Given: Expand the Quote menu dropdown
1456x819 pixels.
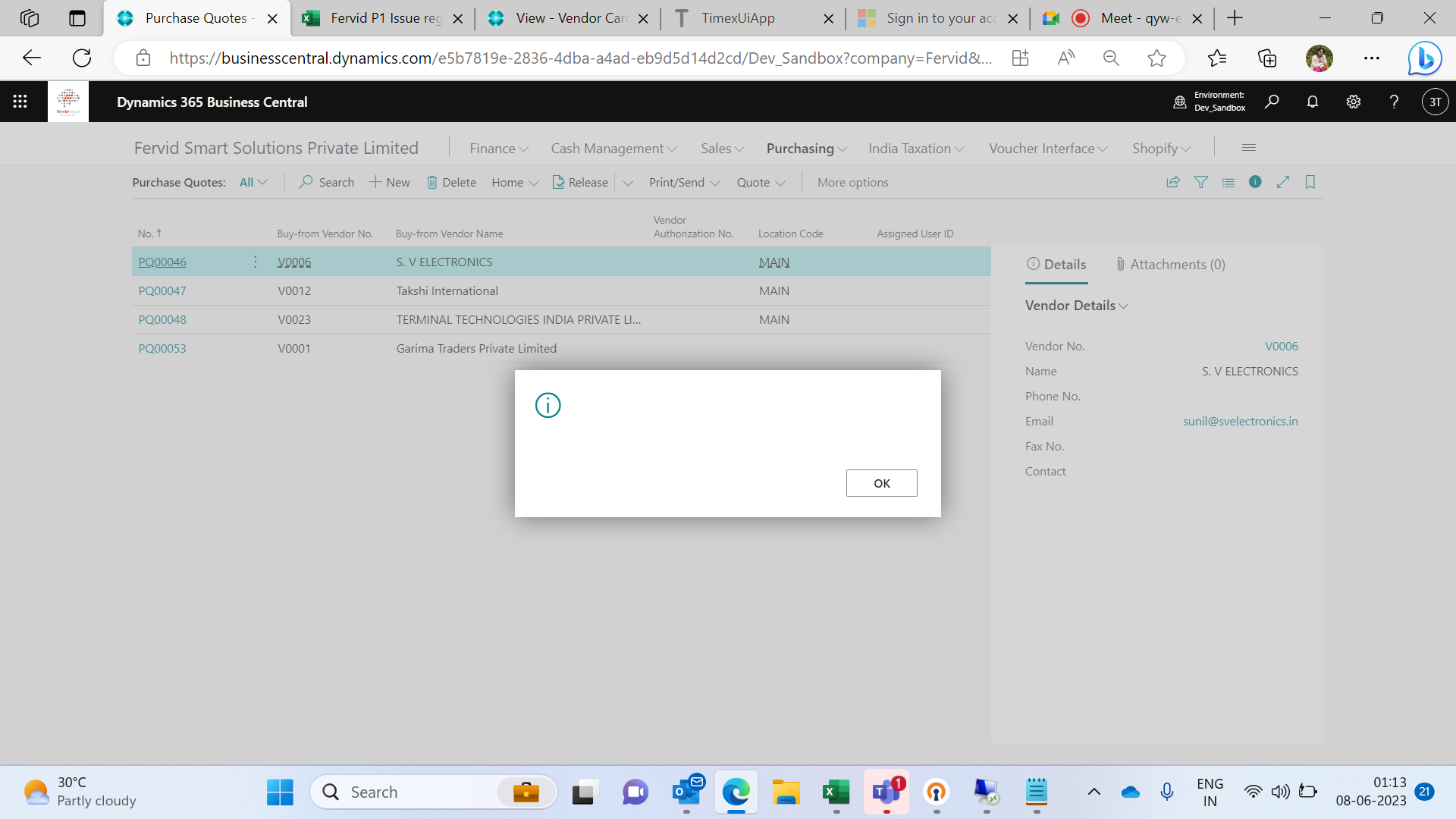Looking at the screenshot, I should coord(761,182).
